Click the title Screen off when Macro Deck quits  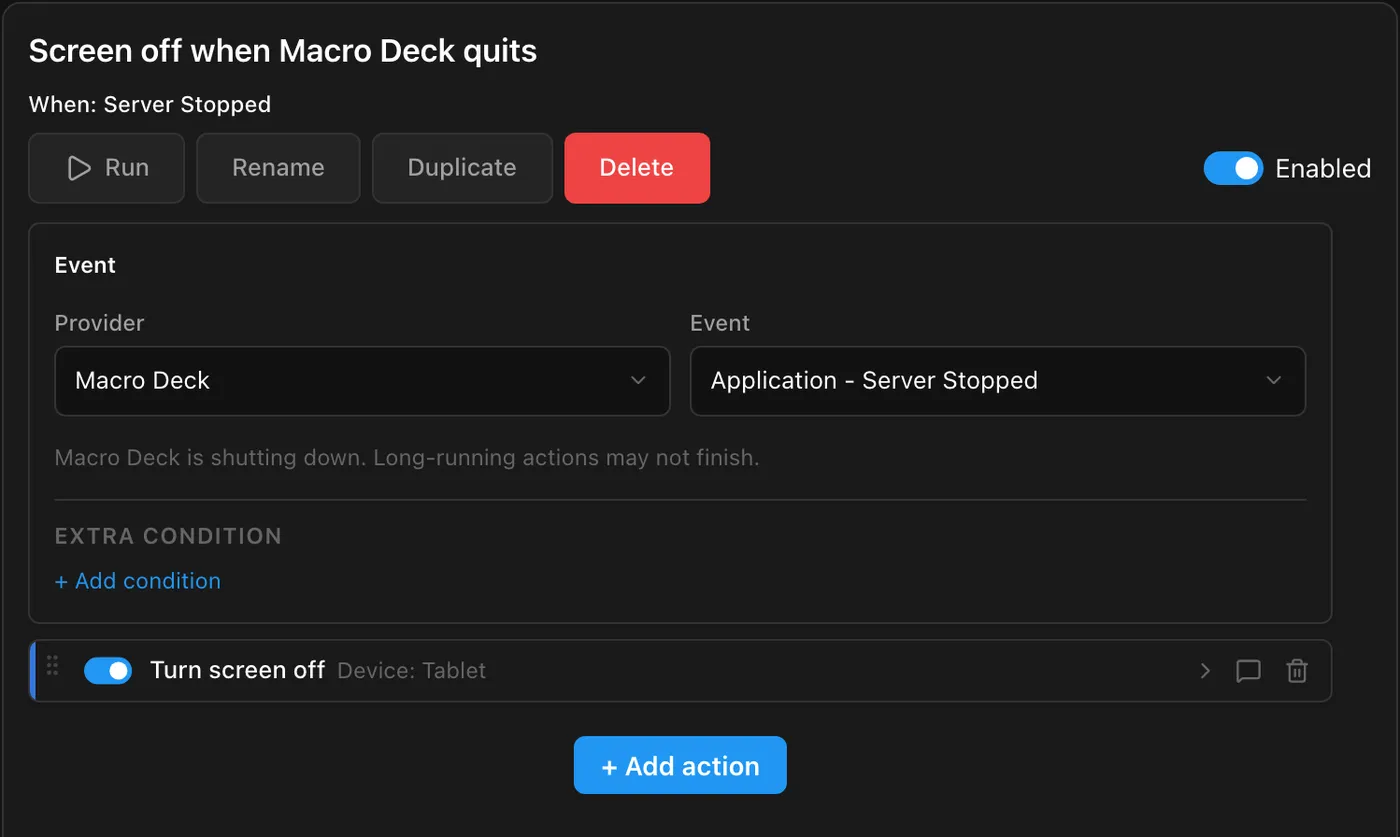coord(283,51)
